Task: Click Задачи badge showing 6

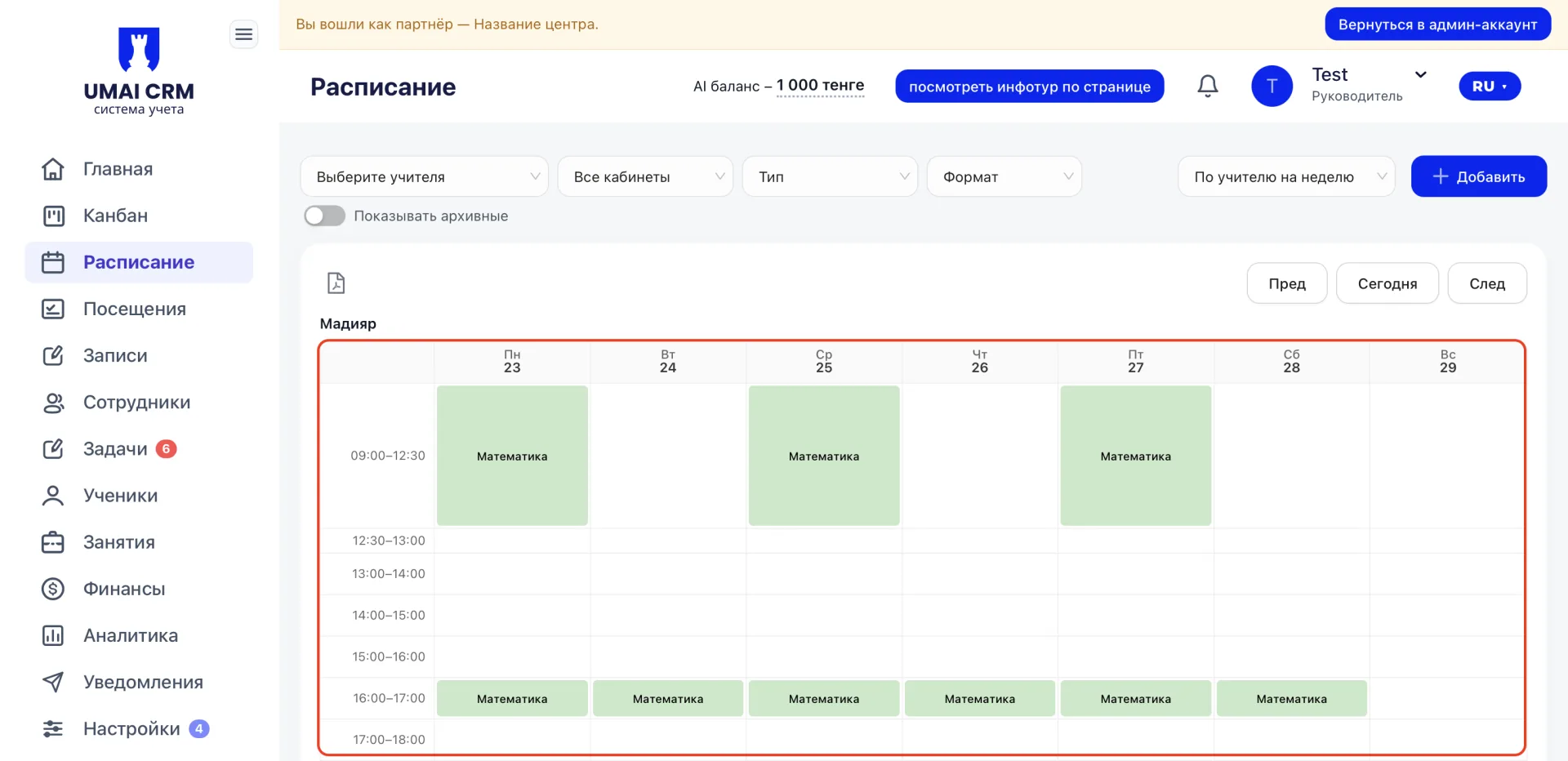Action: 167,449
